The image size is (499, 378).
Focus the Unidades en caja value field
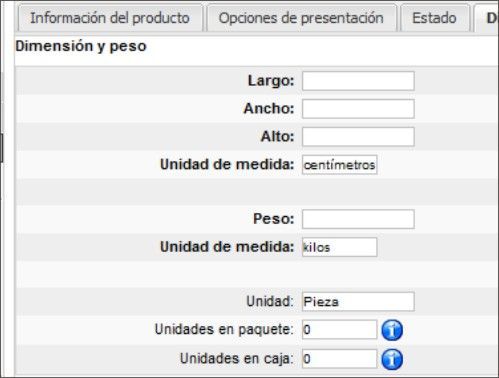click(x=340, y=359)
